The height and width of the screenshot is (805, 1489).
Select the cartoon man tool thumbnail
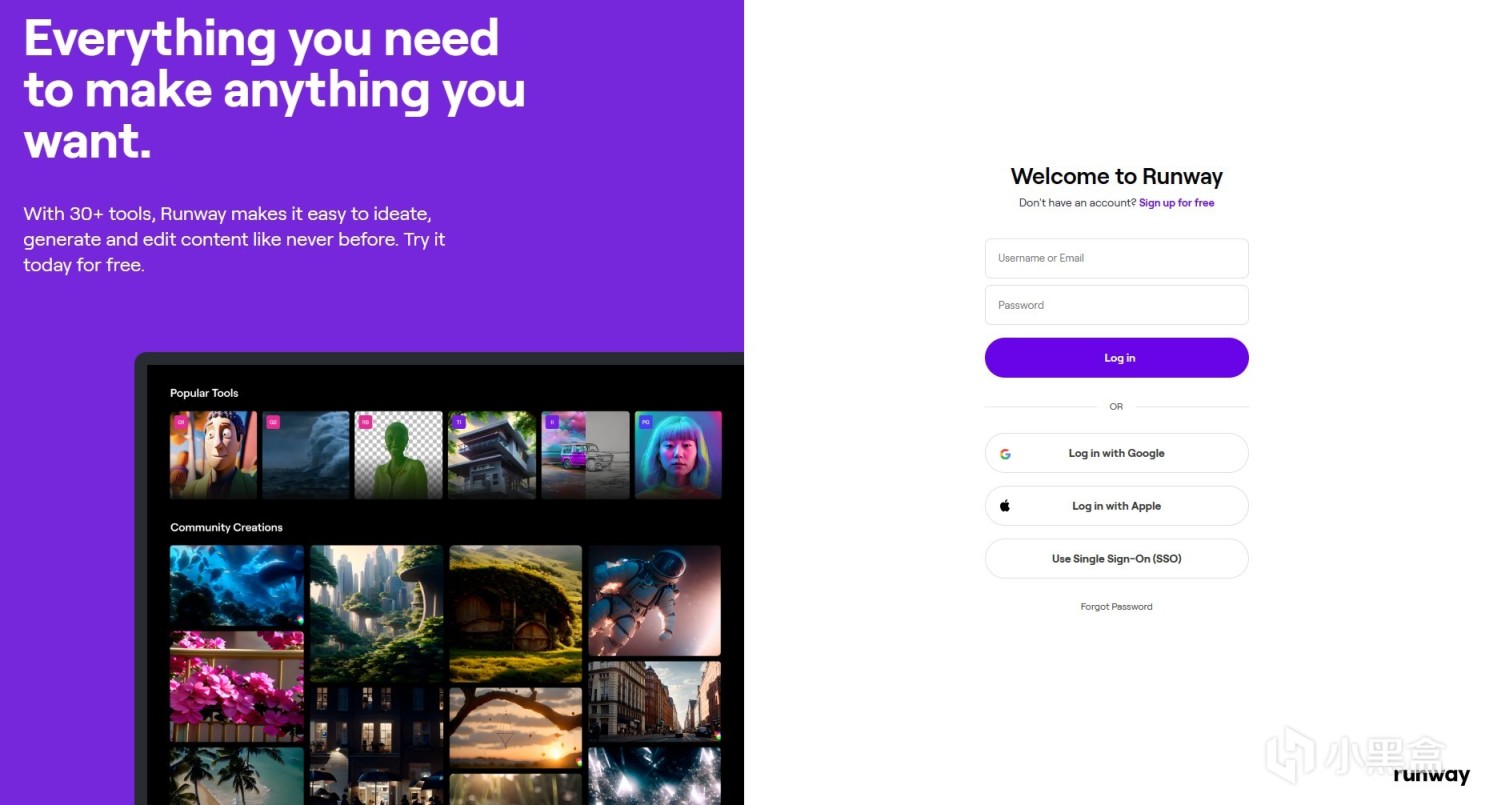click(213, 455)
